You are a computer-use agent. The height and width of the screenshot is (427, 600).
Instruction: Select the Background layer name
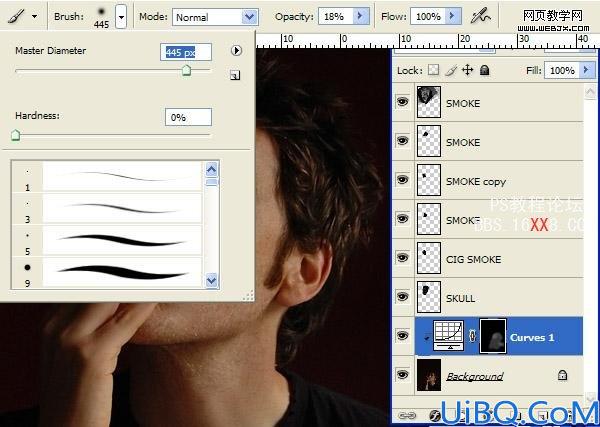coord(474,376)
